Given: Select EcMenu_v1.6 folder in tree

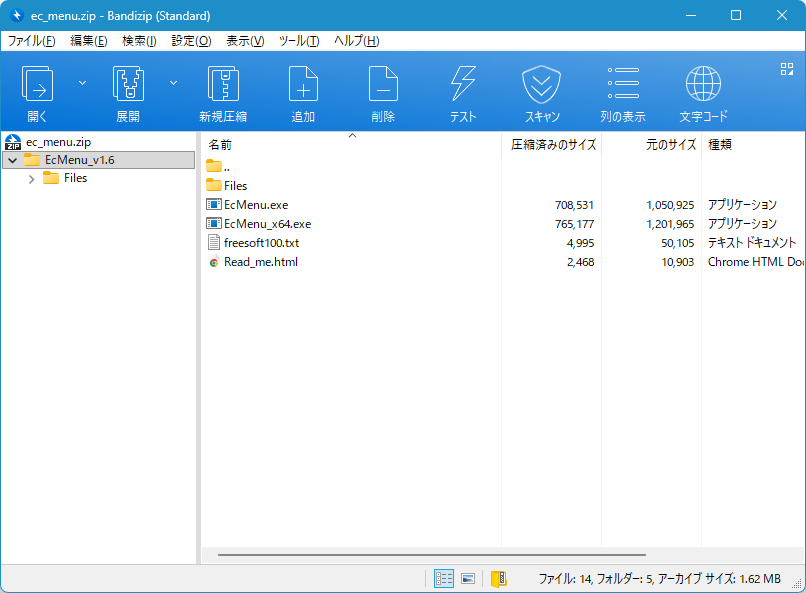Looking at the screenshot, I should tap(80, 160).
